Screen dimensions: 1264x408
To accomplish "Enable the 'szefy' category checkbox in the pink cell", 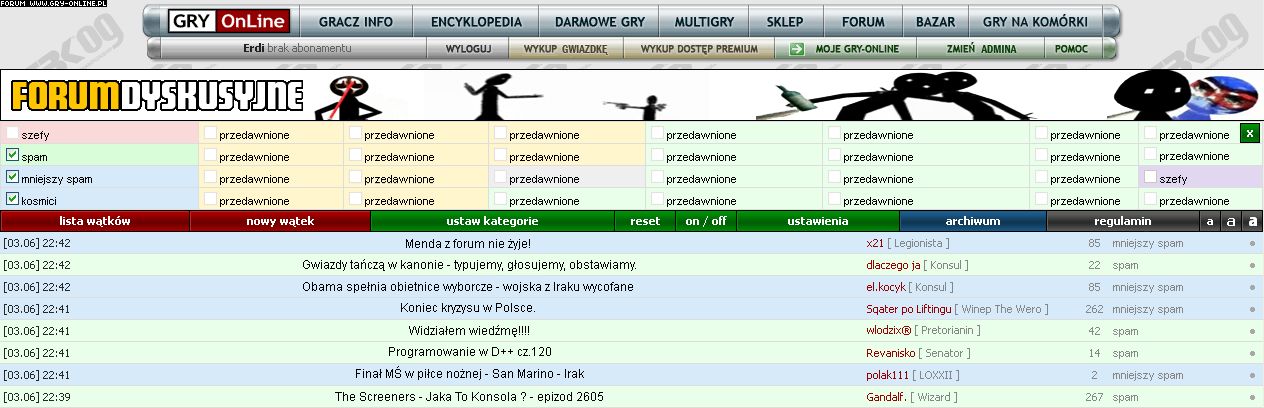I will (x=12, y=134).
